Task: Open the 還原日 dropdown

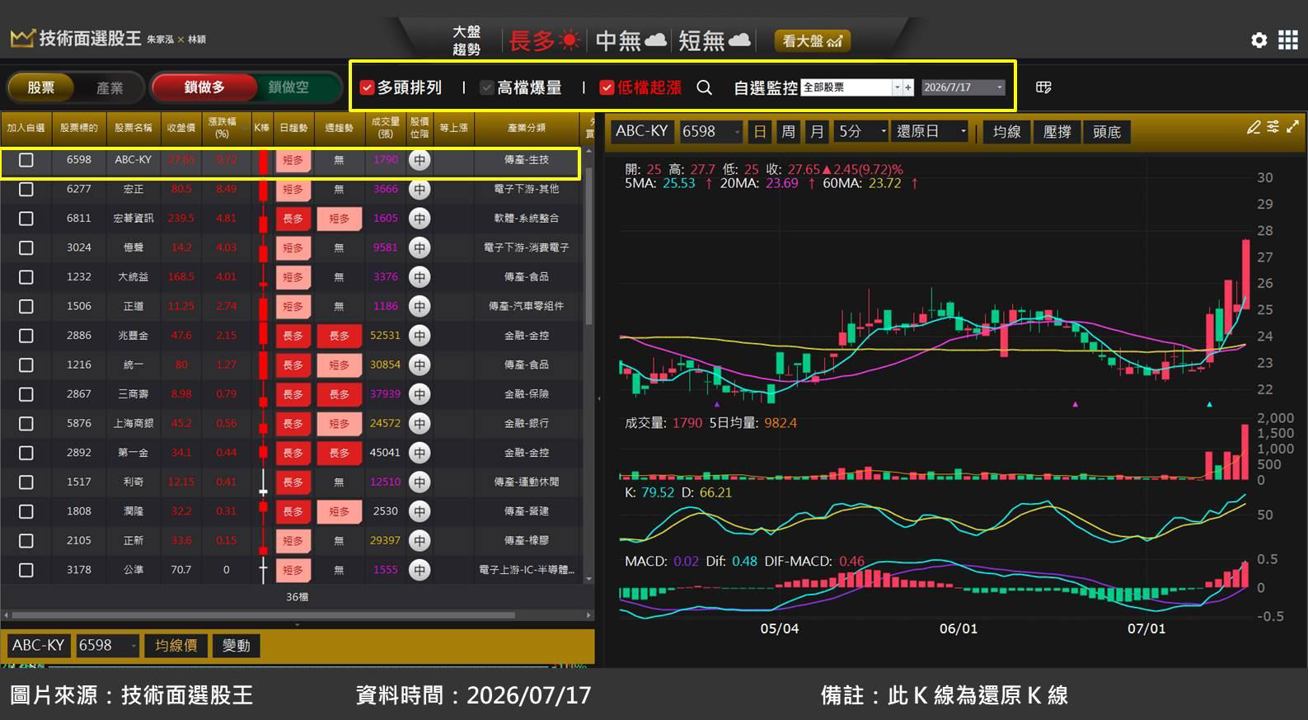Action: [931, 131]
